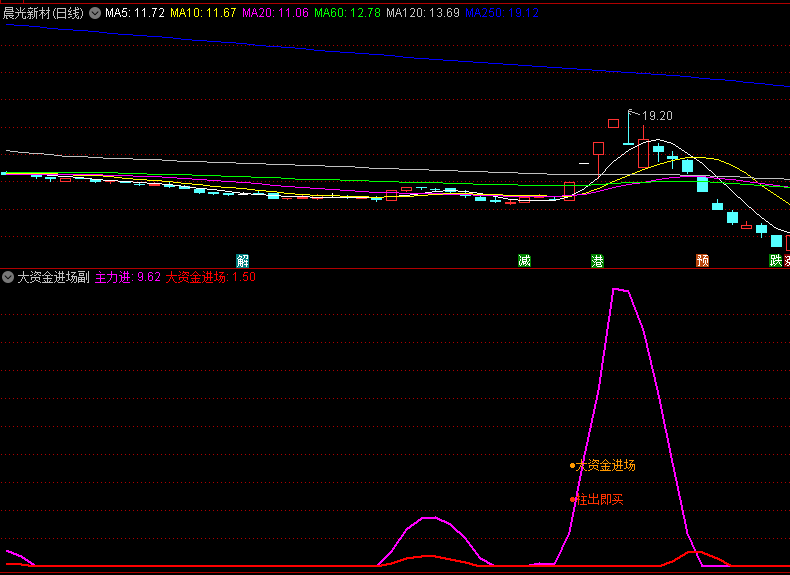Select the 晨光新材(日线) chart title

(43, 13)
